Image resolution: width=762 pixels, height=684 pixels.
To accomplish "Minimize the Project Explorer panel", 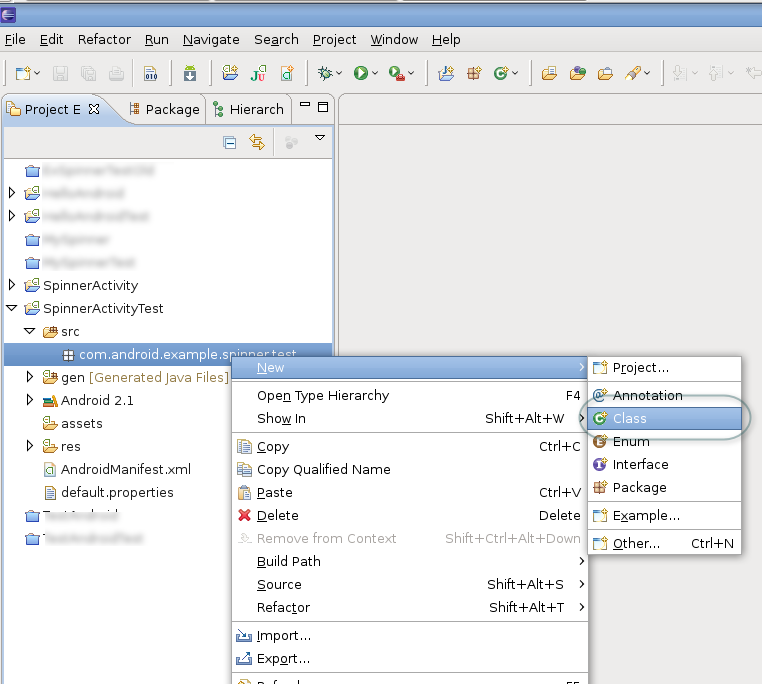I will pyautogui.click(x=304, y=107).
